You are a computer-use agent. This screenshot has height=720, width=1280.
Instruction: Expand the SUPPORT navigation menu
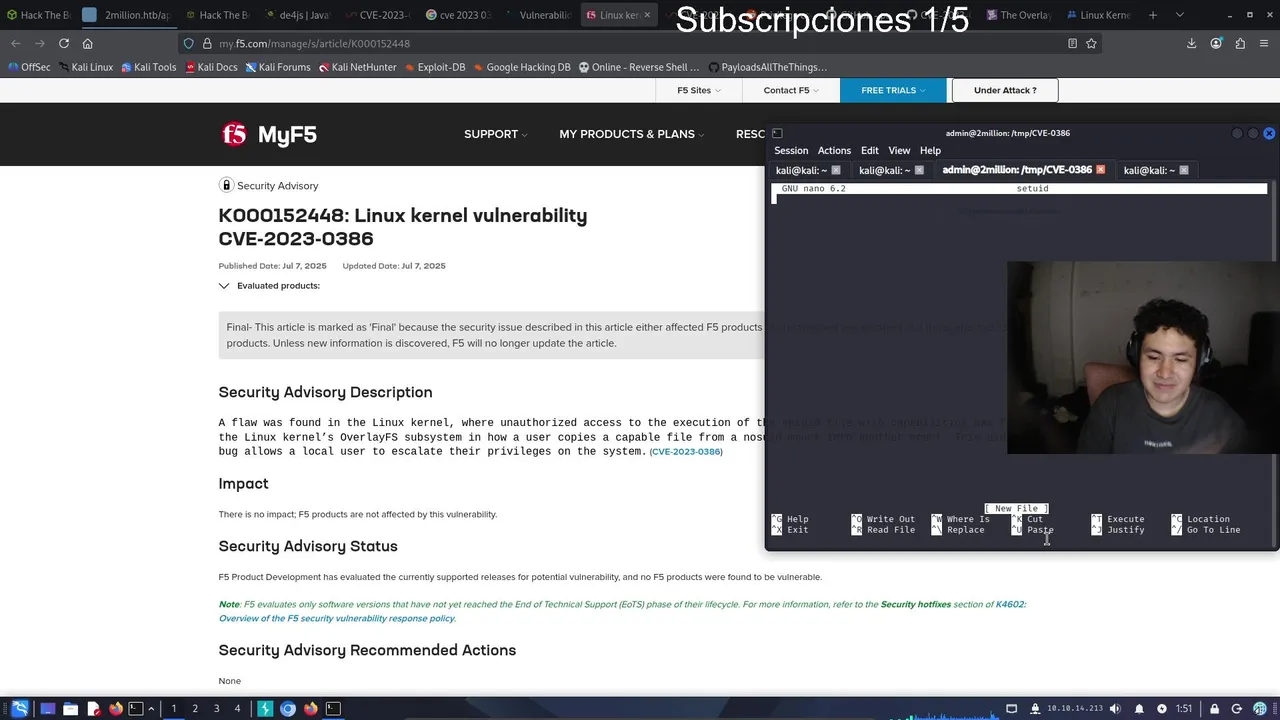tap(495, 134)
